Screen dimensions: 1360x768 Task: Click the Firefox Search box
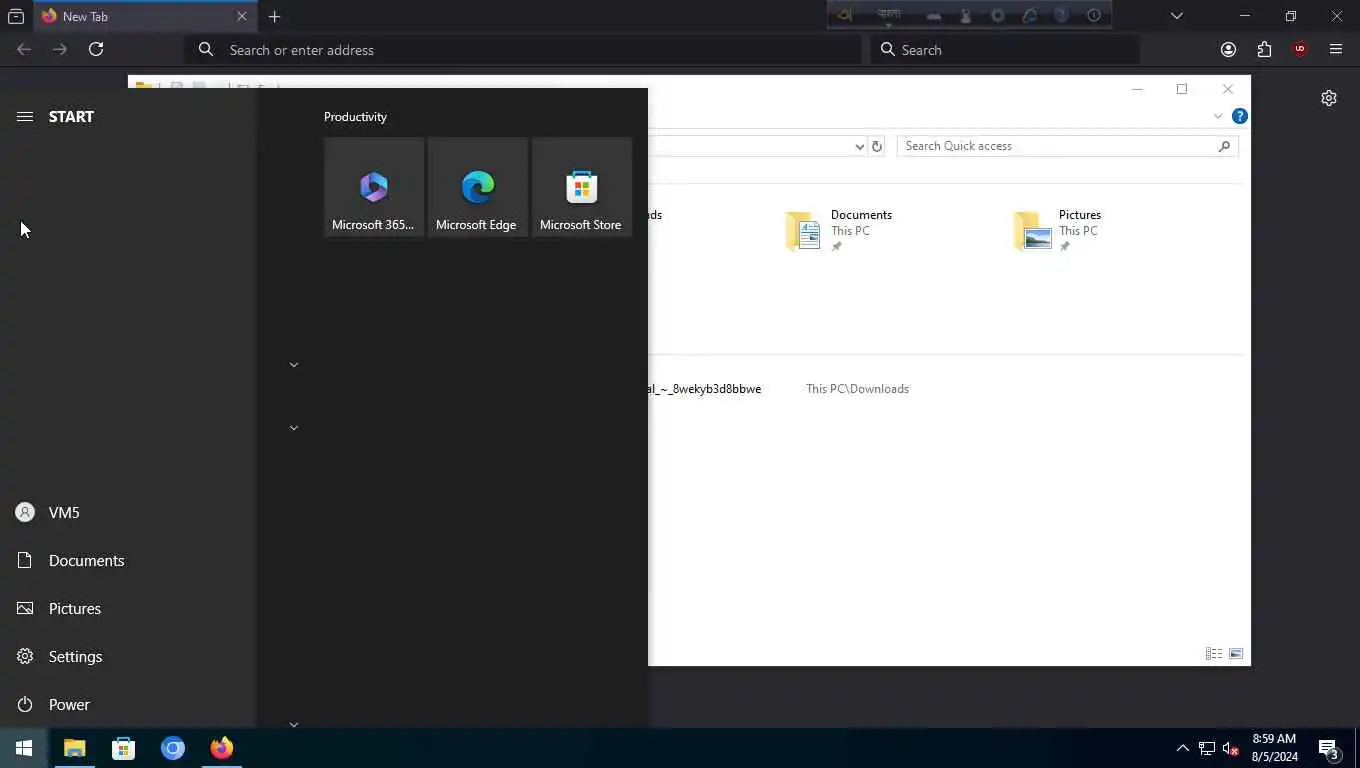click(1005, 50)
